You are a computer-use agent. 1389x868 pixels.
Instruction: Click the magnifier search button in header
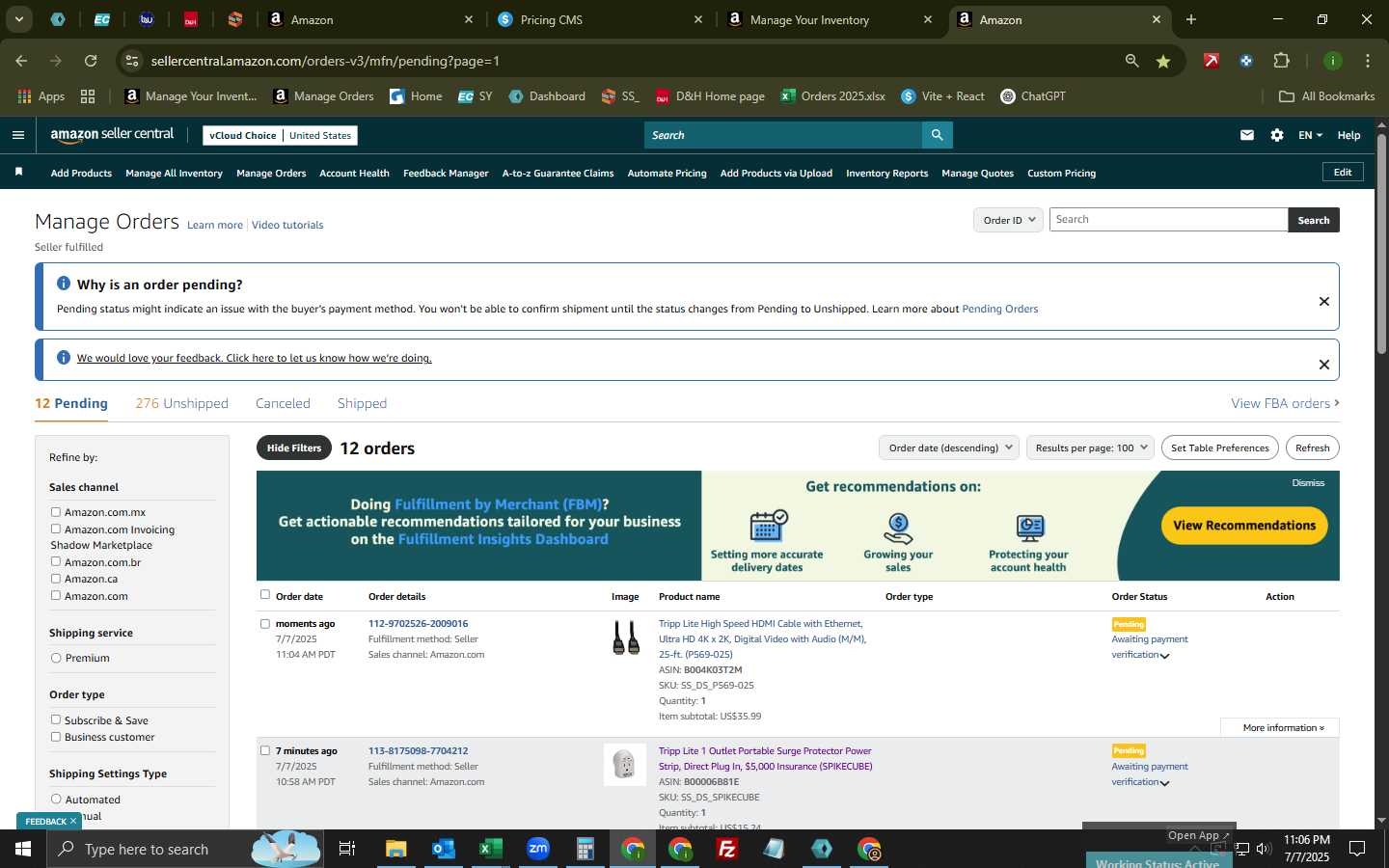pyautogui.click(x=937, y=135)
